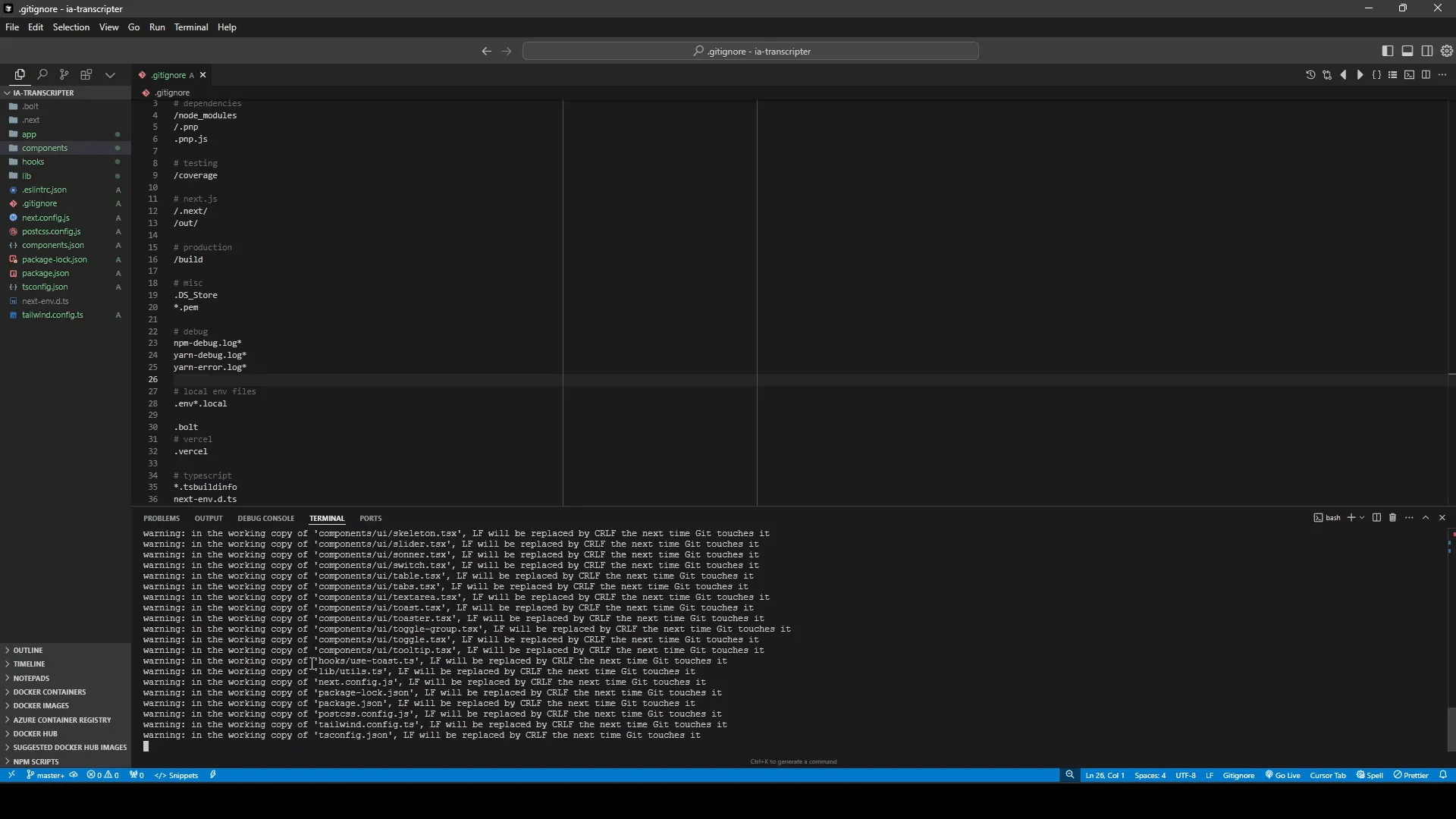Open changes compare icon in editor toolbar
Viewport: 1456px width, 819px height.
pos(1327,75)
